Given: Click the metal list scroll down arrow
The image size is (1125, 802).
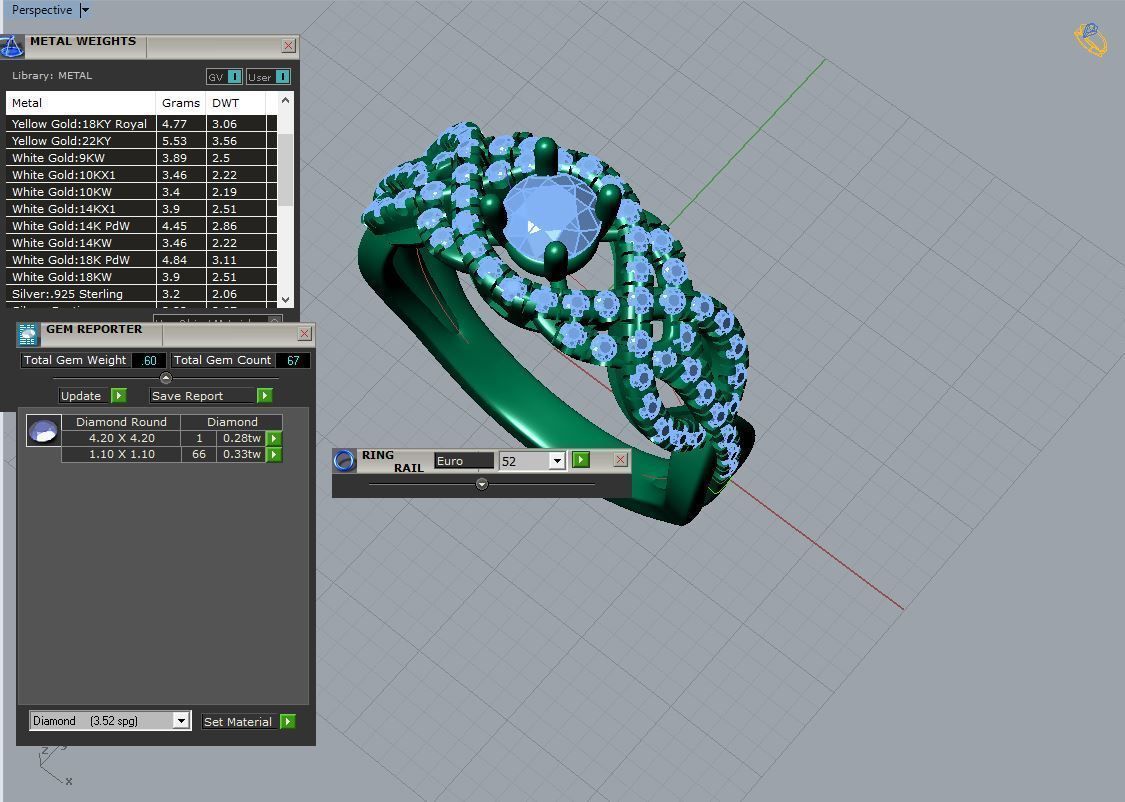Looking at the screenshot, I should tap(286, 300).
